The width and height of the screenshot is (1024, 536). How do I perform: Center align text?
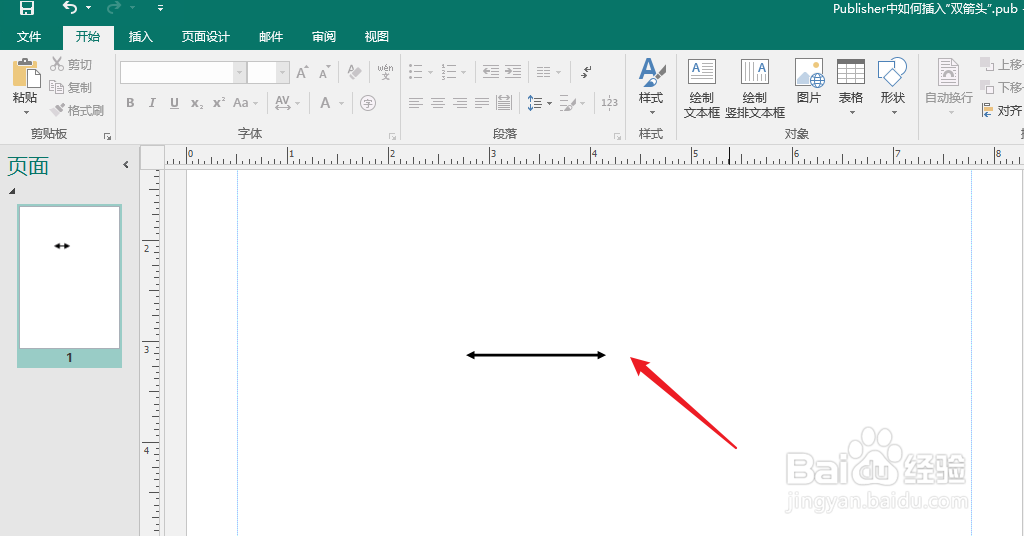click(x=438, y=102)
